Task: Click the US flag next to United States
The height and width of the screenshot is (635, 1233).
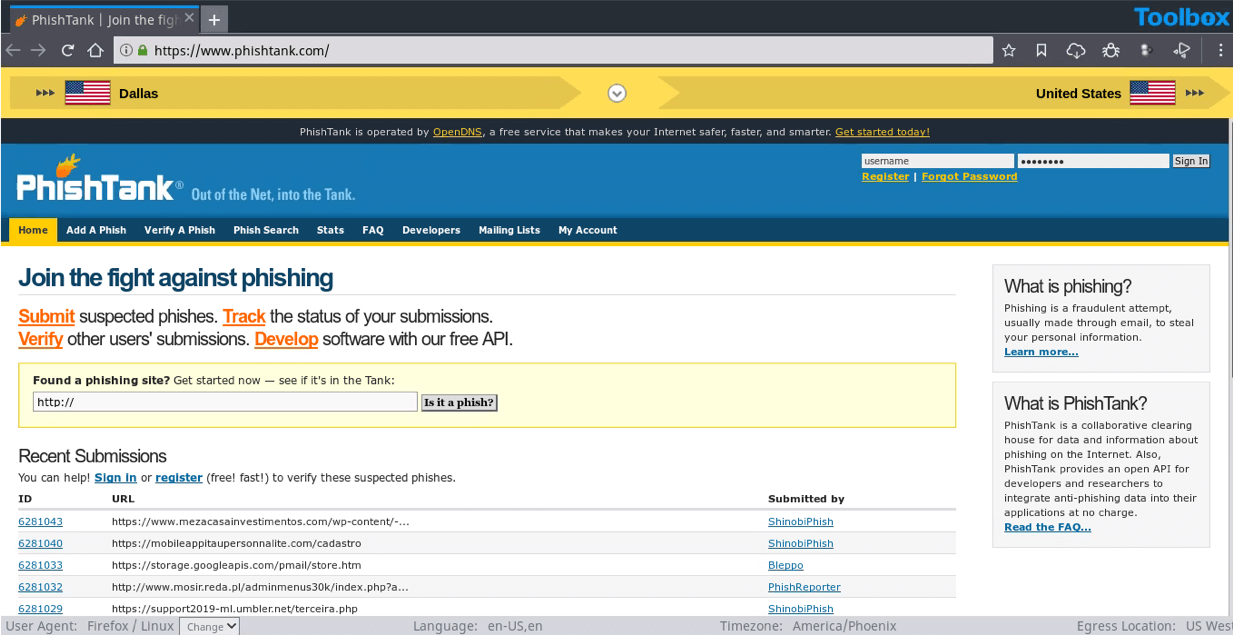Action: 1153,93
